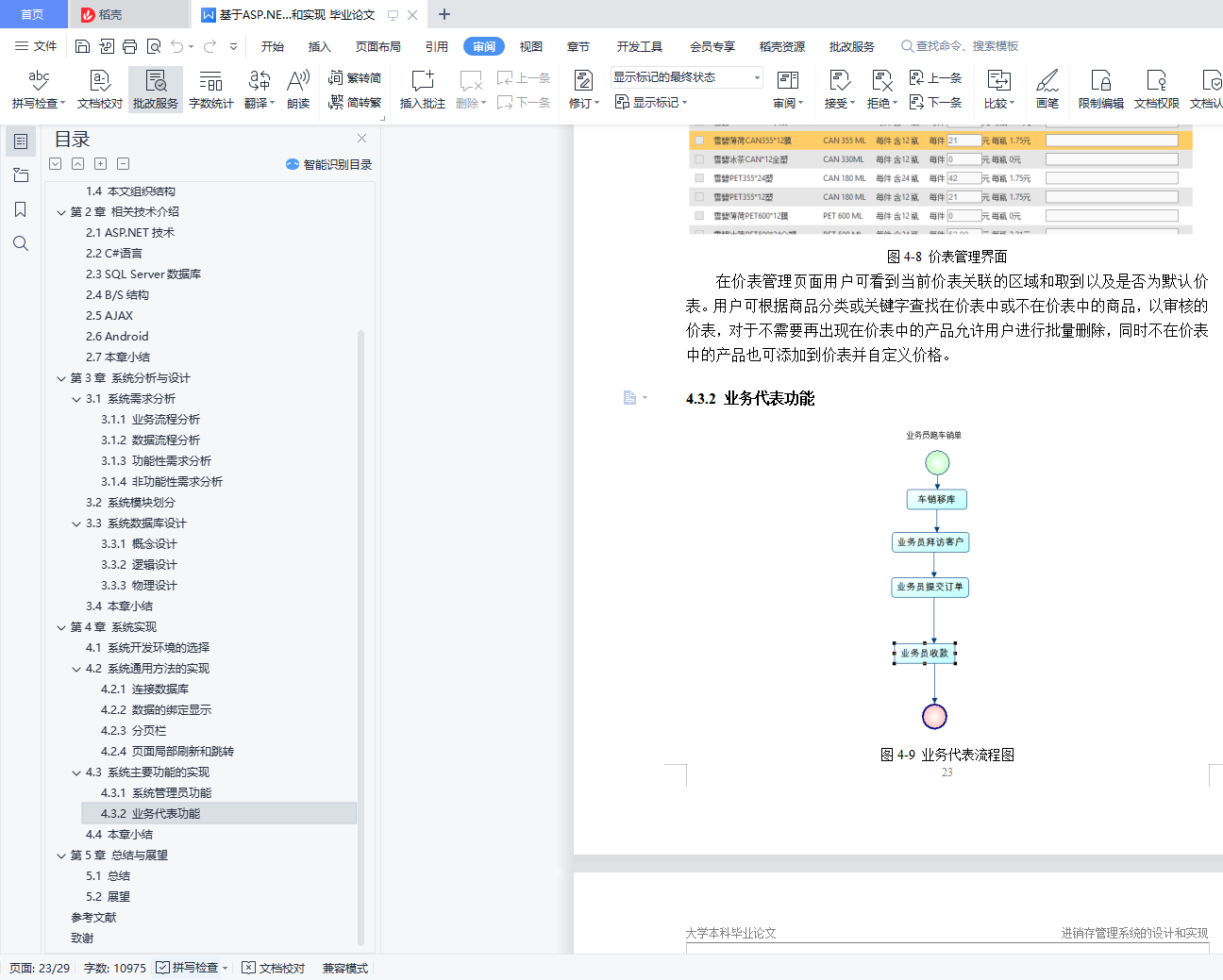Image resolution: width=1223 pixels, height=980 pixels.
Task: Click the 比较 compare documents icon
Action: pos(998,81)
